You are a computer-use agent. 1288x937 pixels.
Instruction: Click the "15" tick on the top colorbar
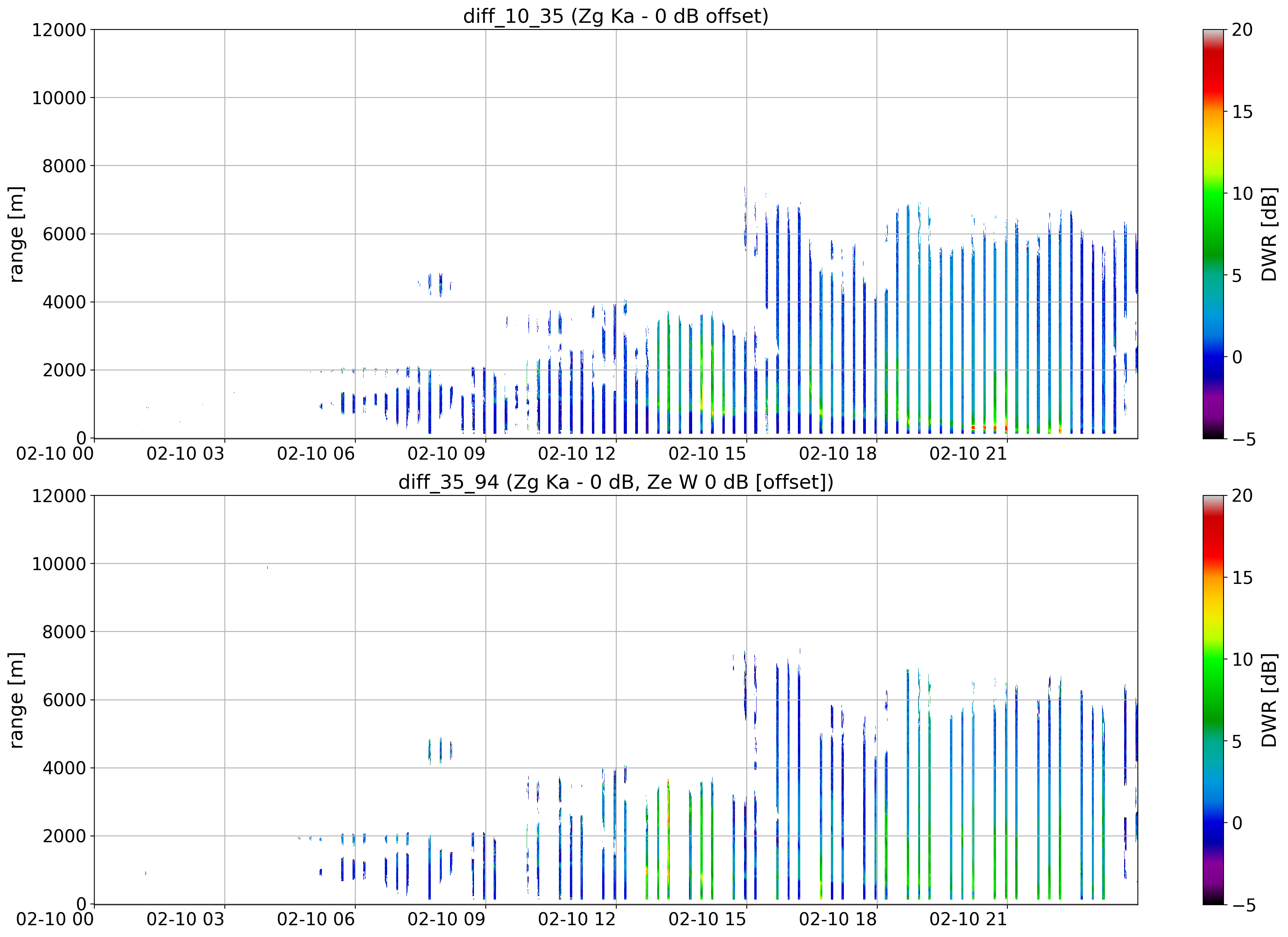tap(1242, 111)
